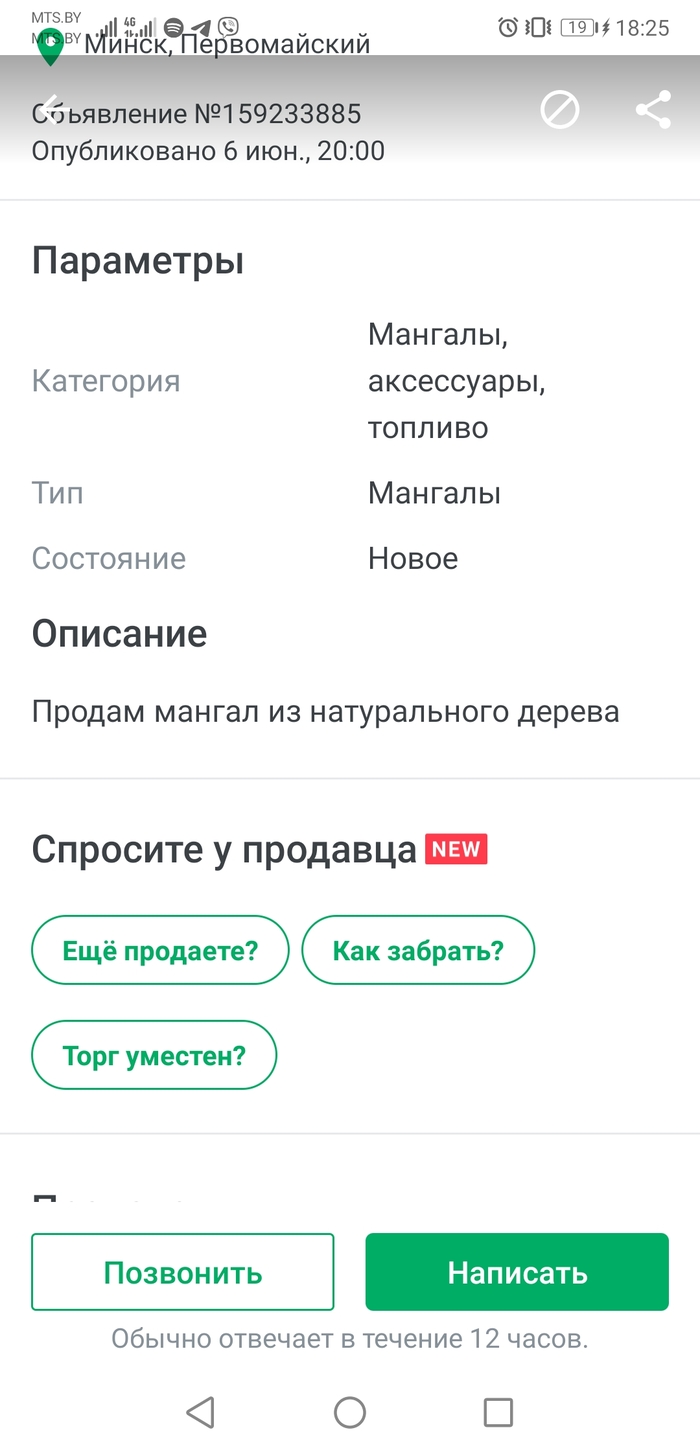The height and width of the screenshot is (1454, 700).
Task: Choose the "Как забрать?" question chip
Action: (x=418, y=950)
